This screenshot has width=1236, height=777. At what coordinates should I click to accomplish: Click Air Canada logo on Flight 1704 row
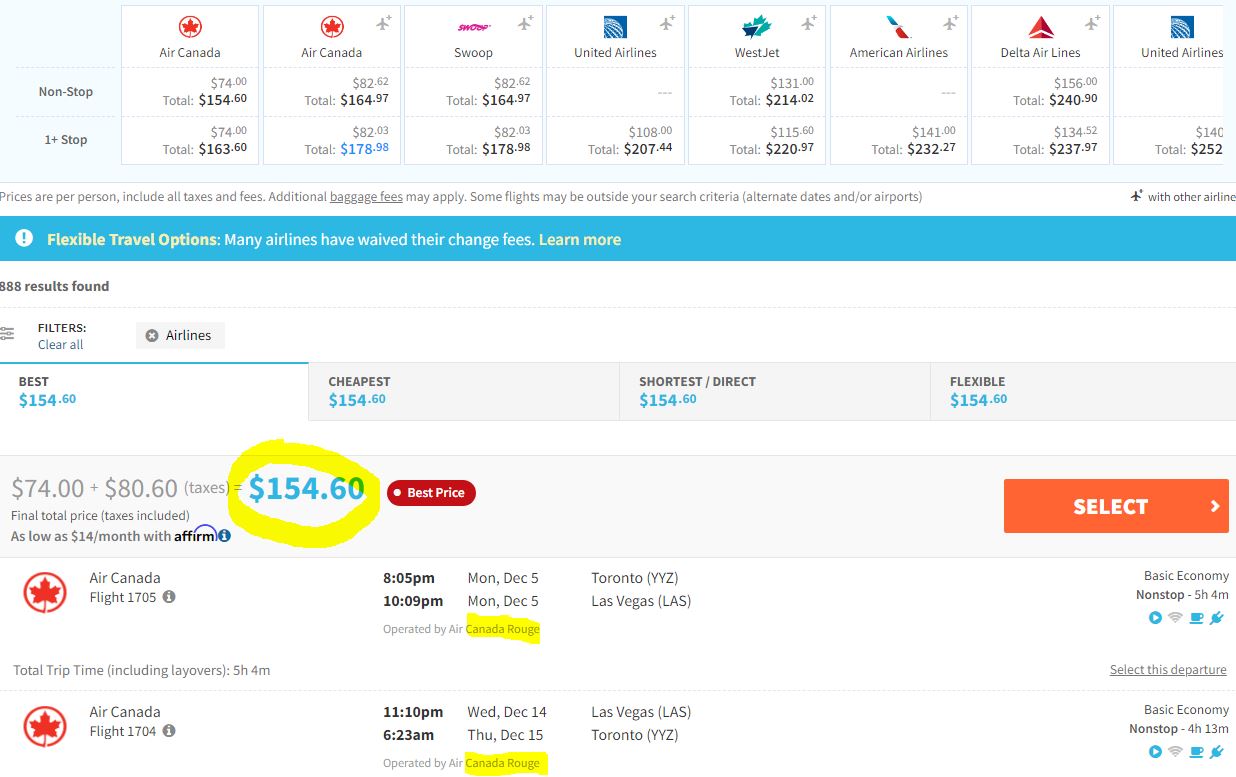(45, 727)
